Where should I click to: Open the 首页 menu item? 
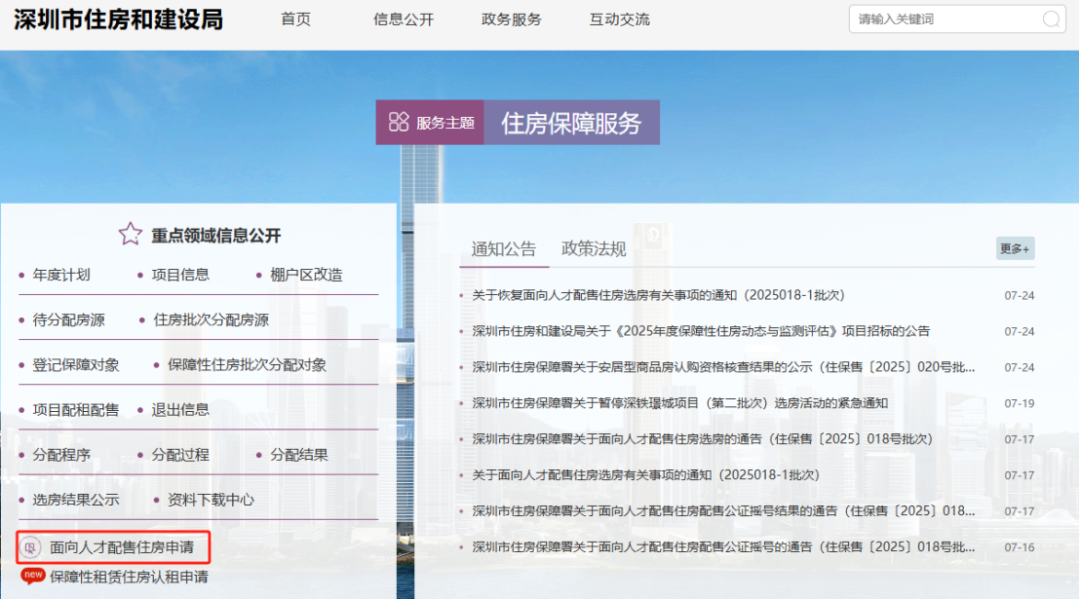tap(296, 19)
